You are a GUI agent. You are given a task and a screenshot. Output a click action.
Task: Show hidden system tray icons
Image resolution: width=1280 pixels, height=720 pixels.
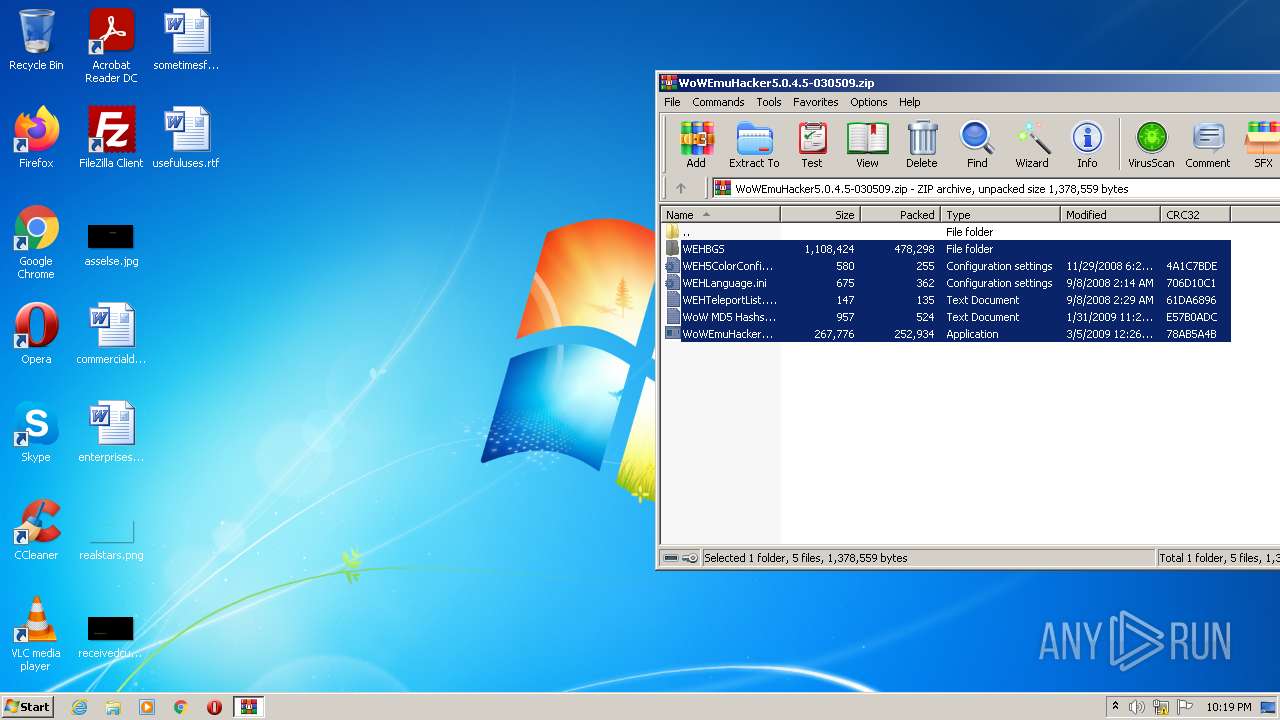1115,707
